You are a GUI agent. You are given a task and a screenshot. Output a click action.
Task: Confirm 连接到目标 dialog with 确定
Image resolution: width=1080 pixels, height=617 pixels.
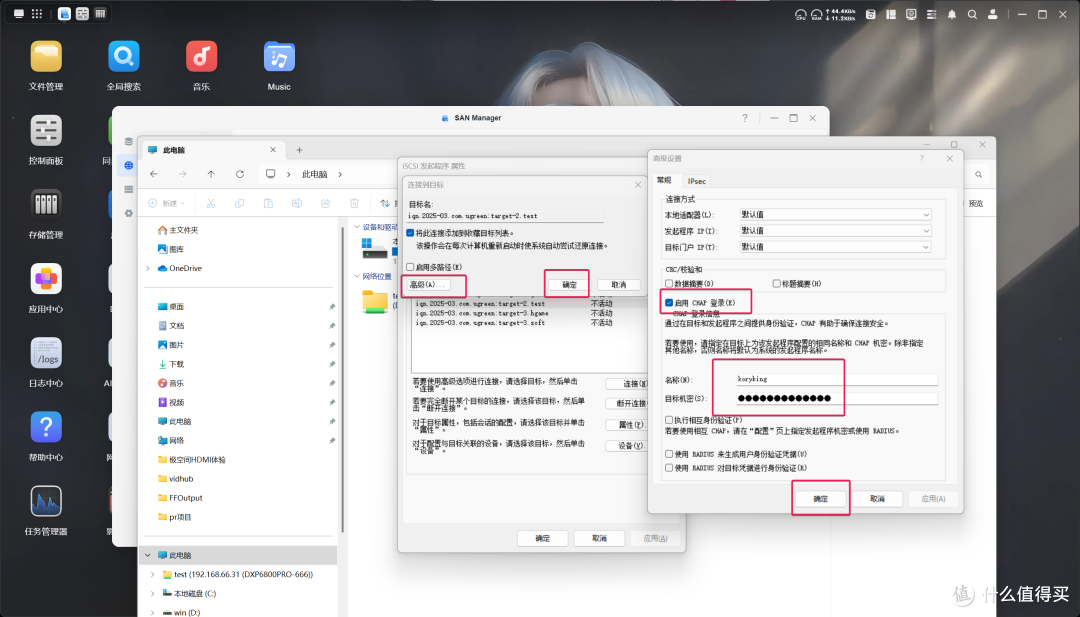[x=570, y=284]
